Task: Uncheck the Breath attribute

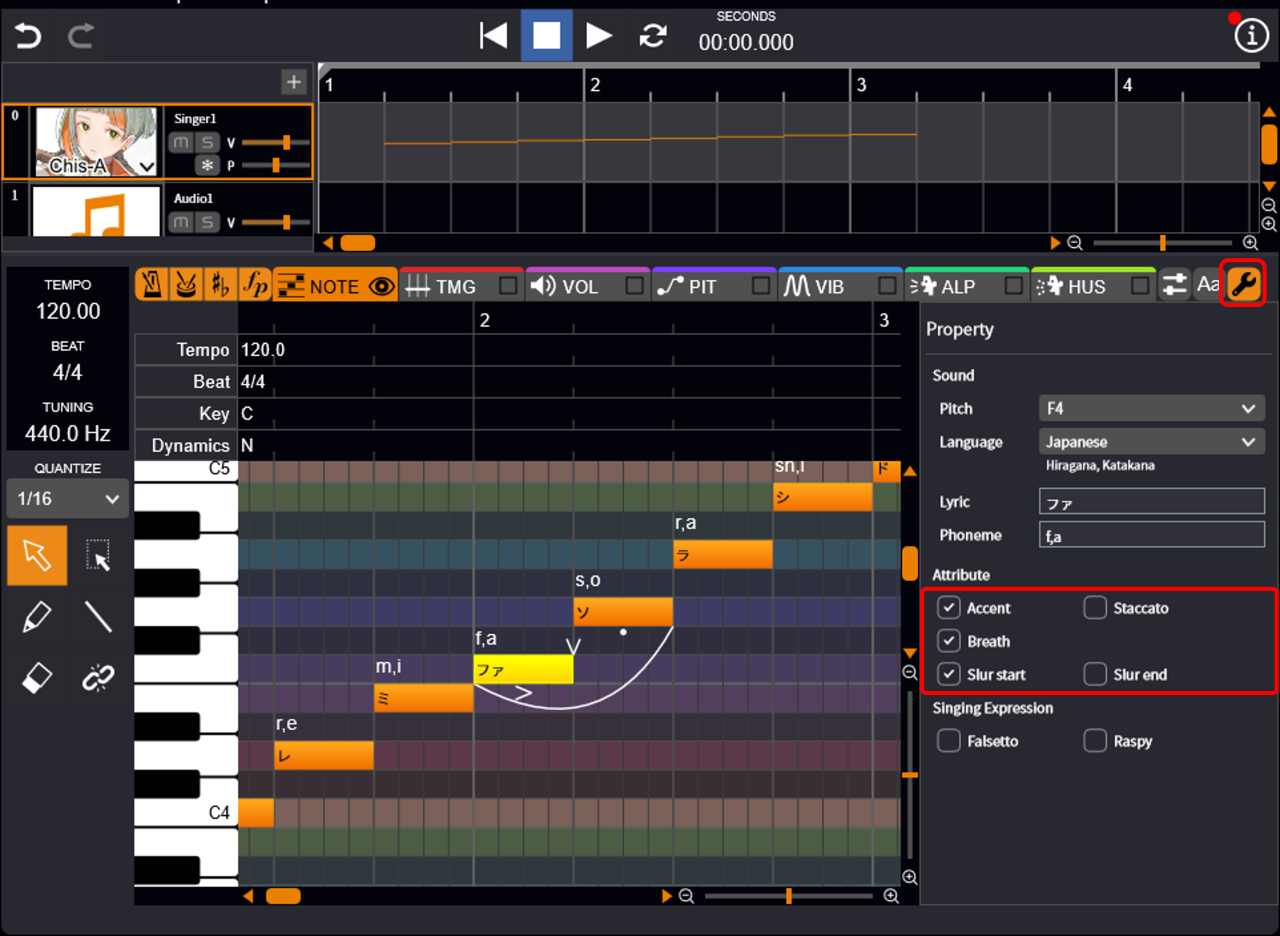Action: pos(949,641)
